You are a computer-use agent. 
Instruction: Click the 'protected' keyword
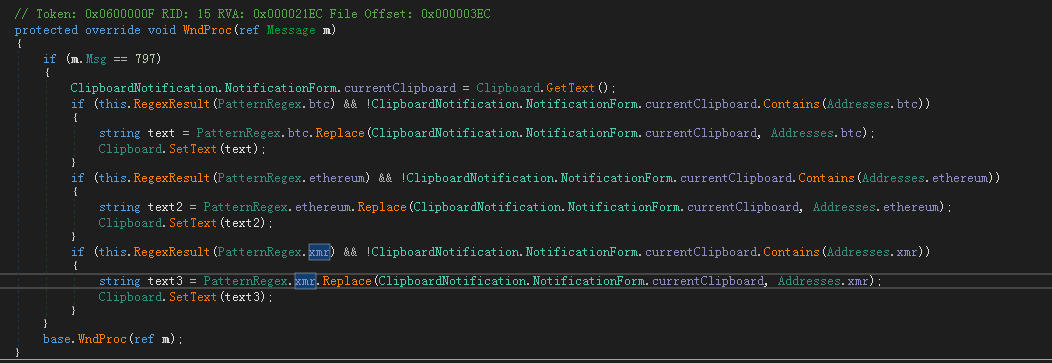pos(46,30)
